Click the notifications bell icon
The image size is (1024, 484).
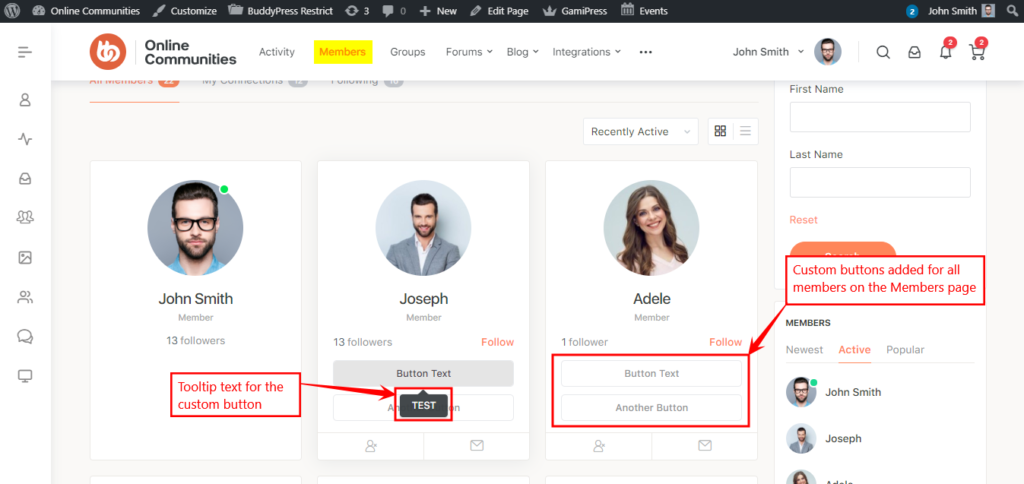click(945, 53)
